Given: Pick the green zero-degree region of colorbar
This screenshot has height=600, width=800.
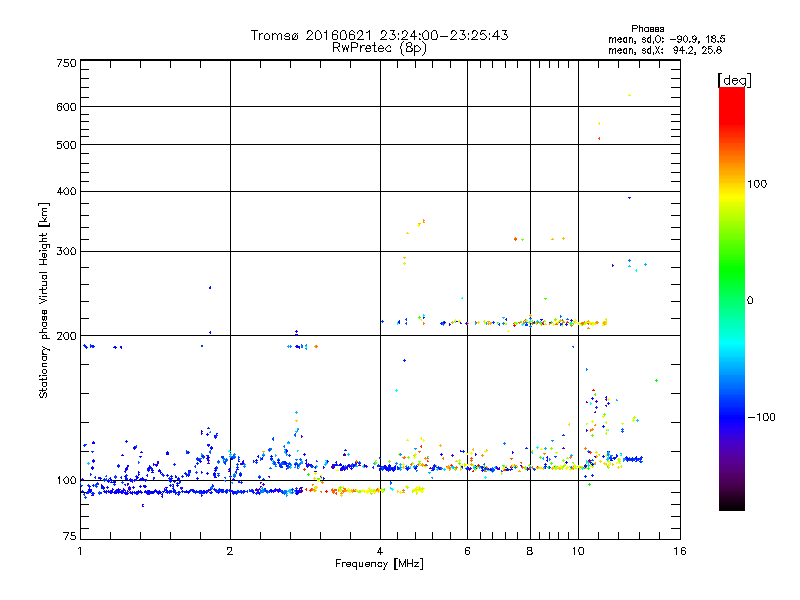Looking at the screenshot, I should [x=732, y=300].
